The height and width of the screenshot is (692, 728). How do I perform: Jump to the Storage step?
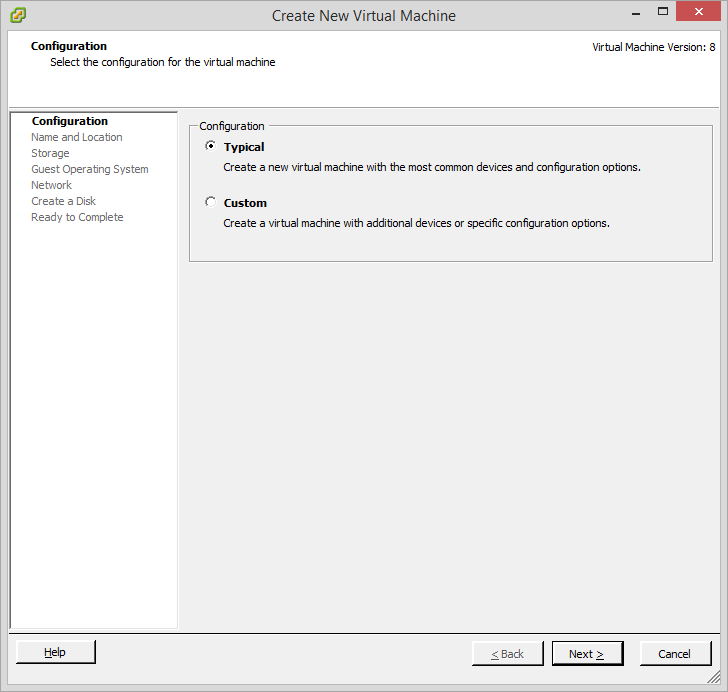50,153
